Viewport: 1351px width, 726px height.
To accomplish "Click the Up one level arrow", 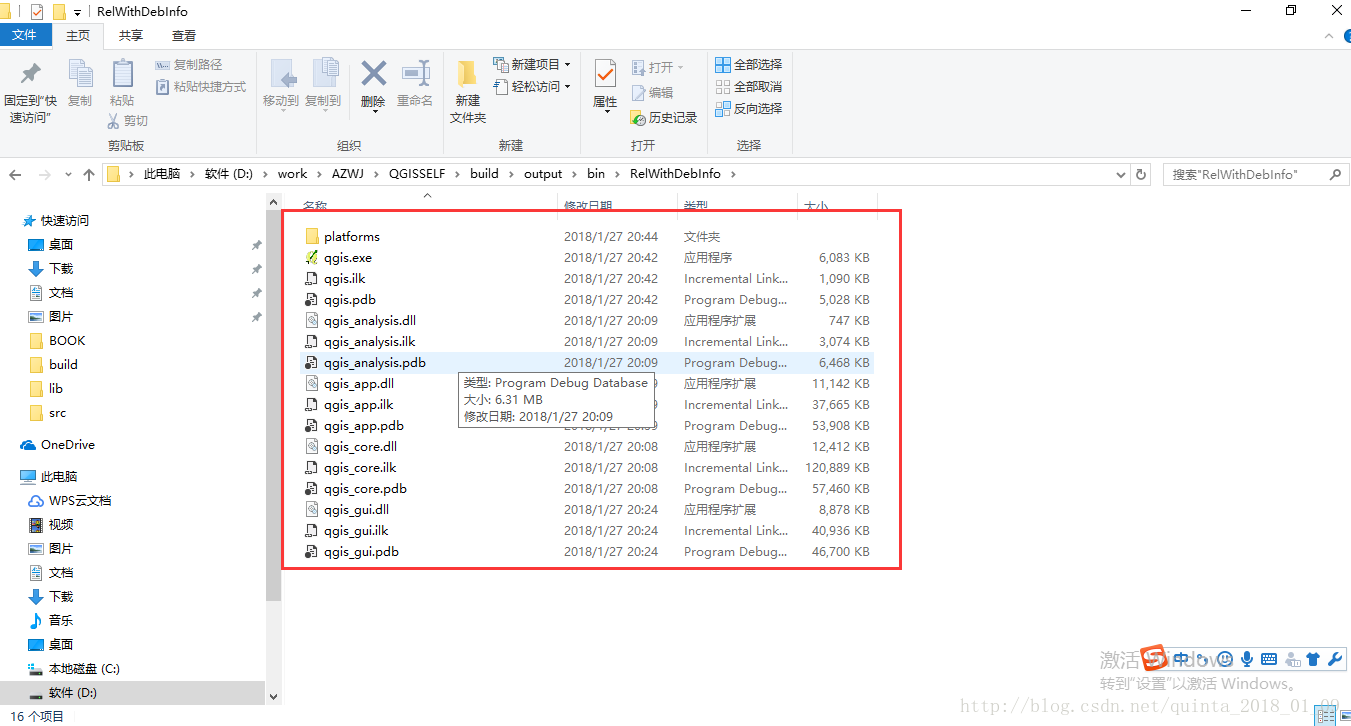I will pos(89,174).
